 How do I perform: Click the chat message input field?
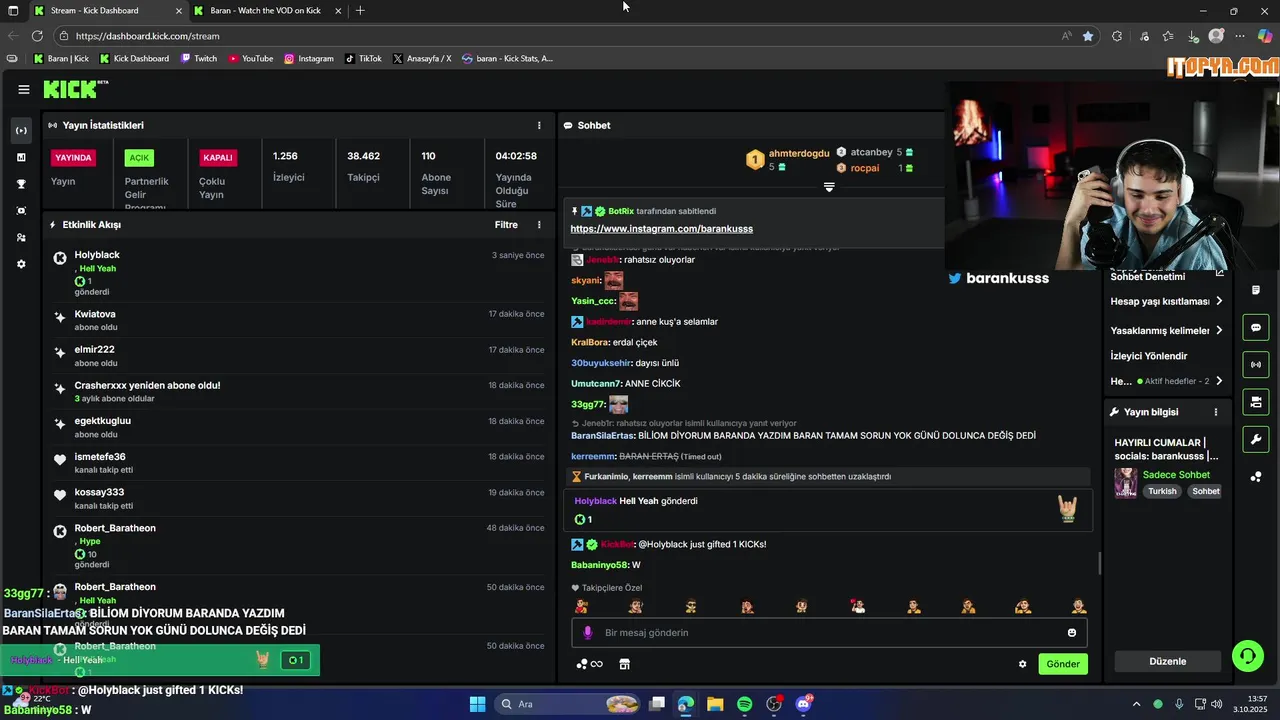click(x=829, y=633)
